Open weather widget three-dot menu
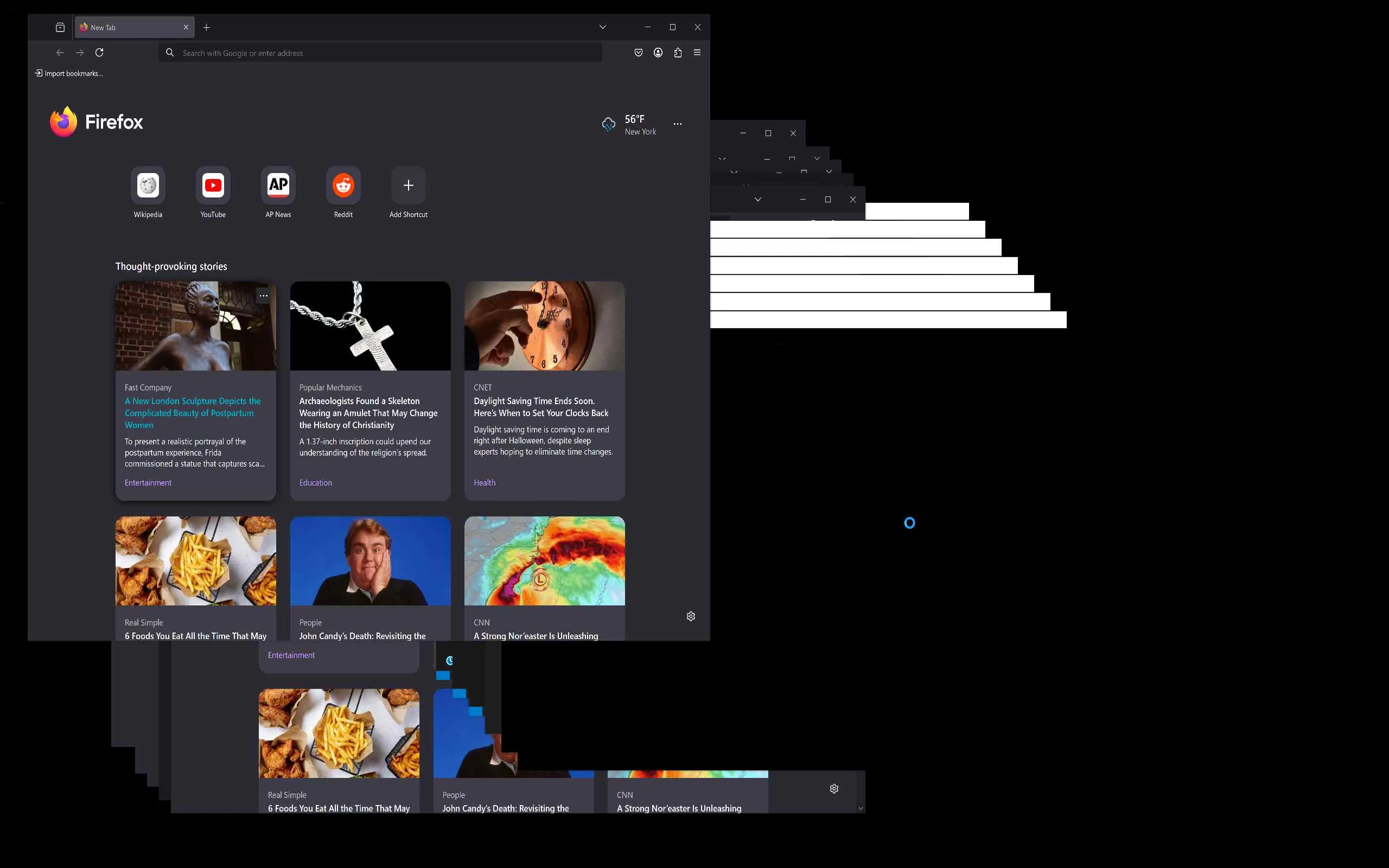Screen dimensions: 1389x868 [x=677, y=124]
